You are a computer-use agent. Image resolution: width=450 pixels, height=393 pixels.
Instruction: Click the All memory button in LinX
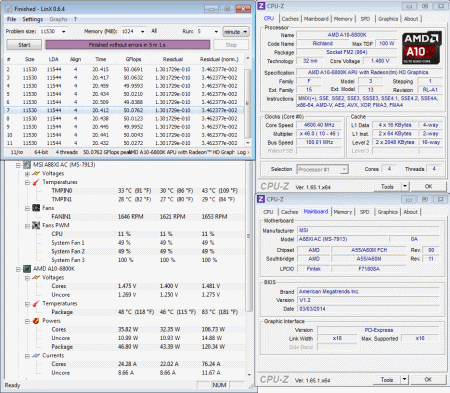[154, 31]
